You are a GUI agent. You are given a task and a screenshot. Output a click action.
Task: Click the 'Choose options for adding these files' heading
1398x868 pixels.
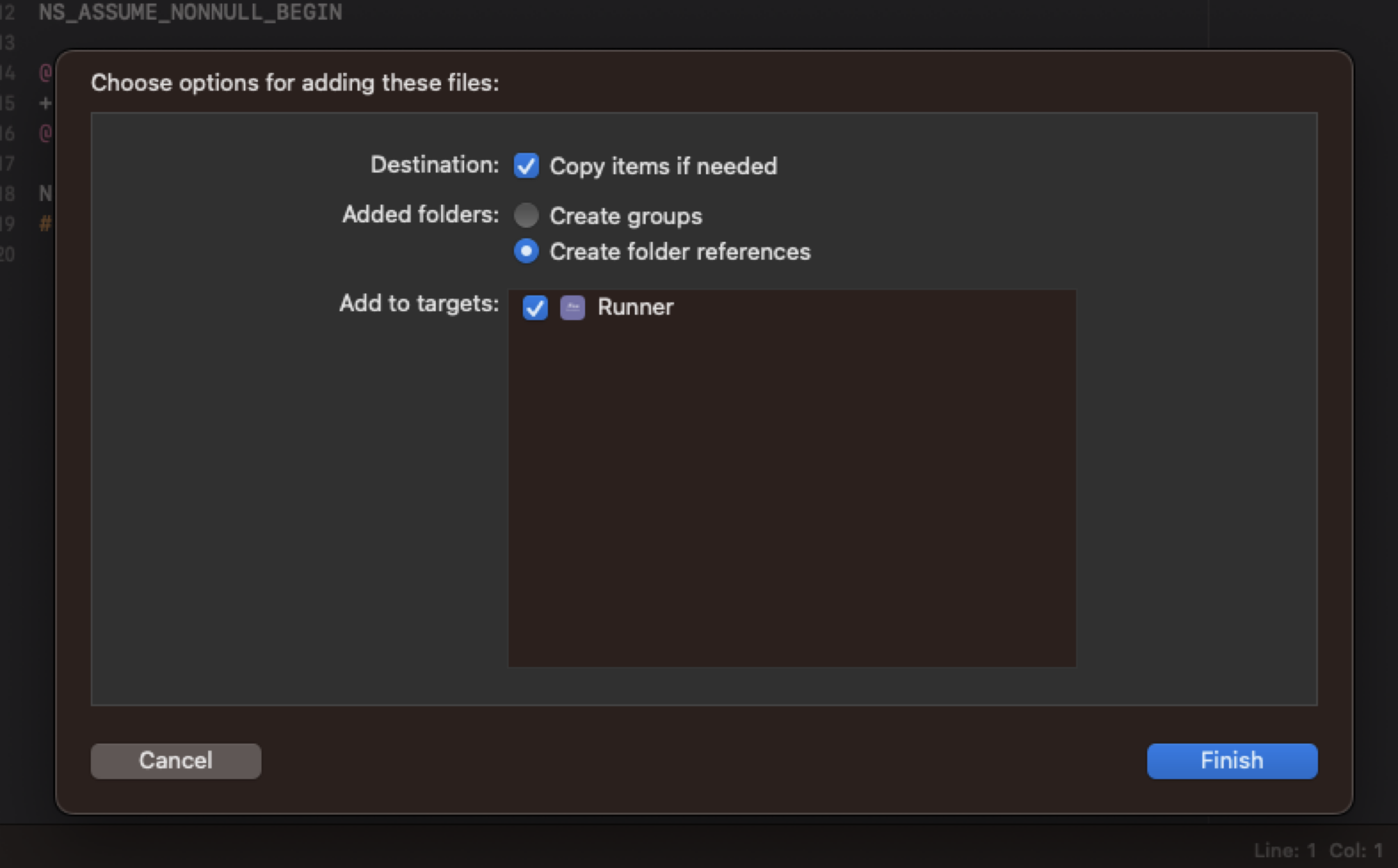point(295,83)
